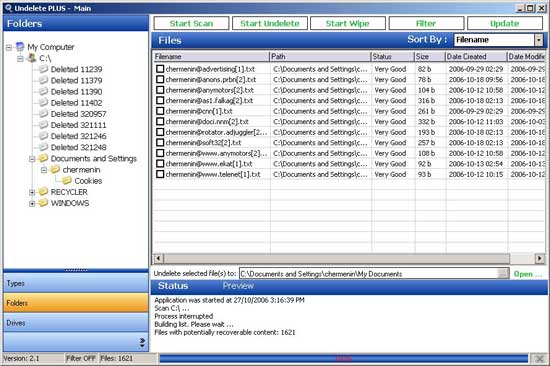
Task: Tick the chermenin@anymotors[2].txt checkbox
Action: pos(160,90)
